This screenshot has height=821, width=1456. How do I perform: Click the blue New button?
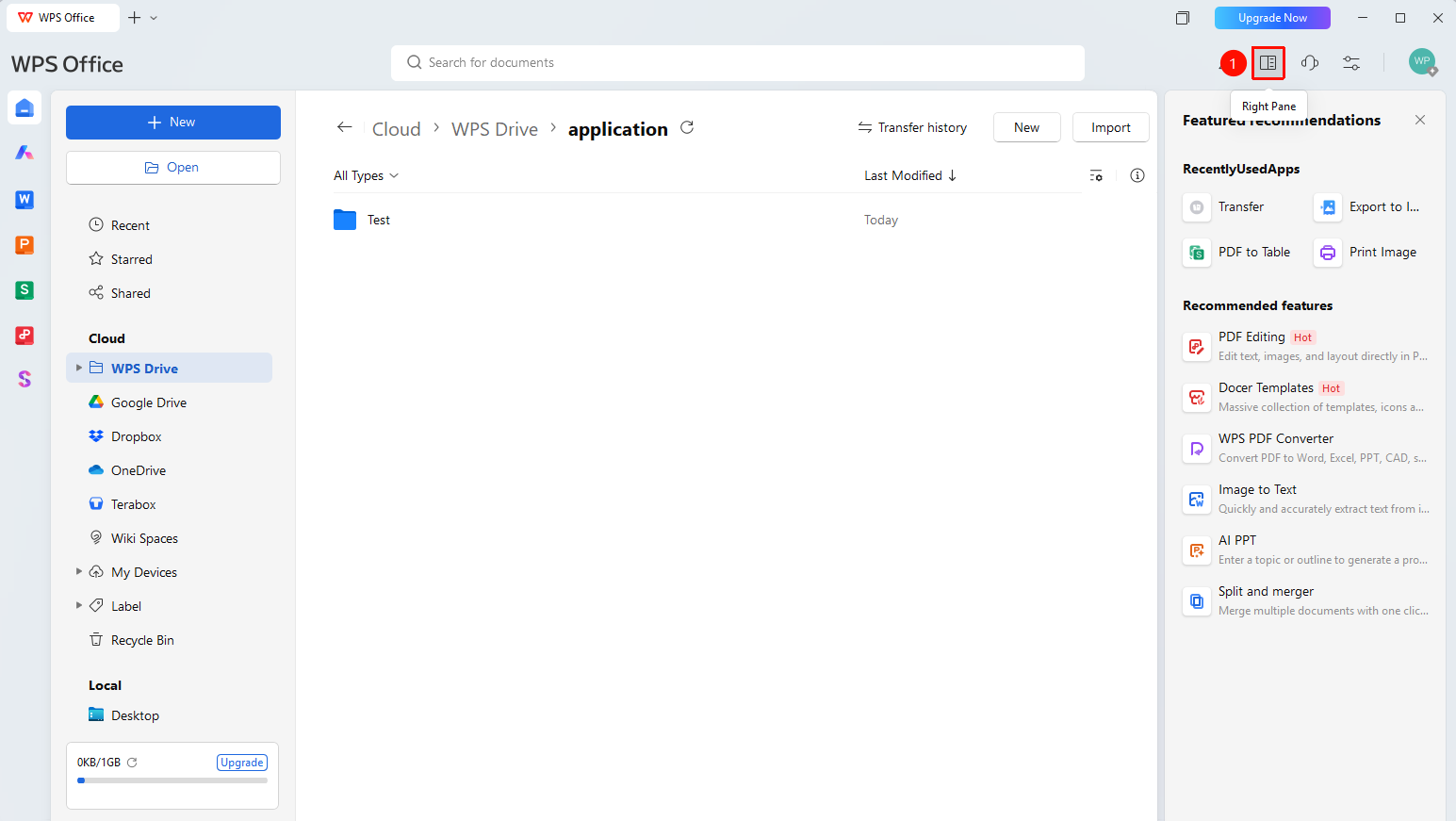(x=173, y=123)
